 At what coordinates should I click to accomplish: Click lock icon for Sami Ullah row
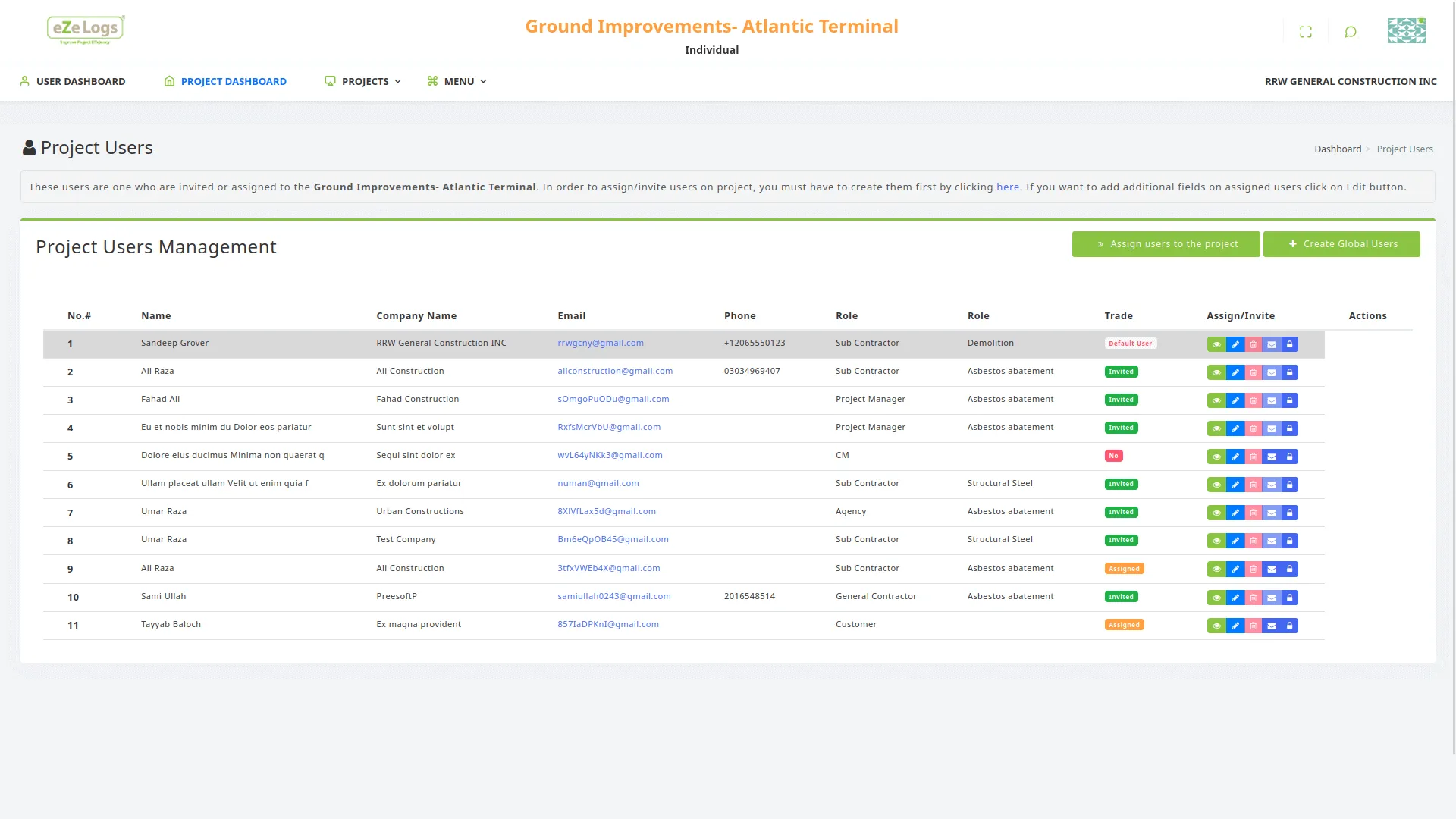(1289, 598)
